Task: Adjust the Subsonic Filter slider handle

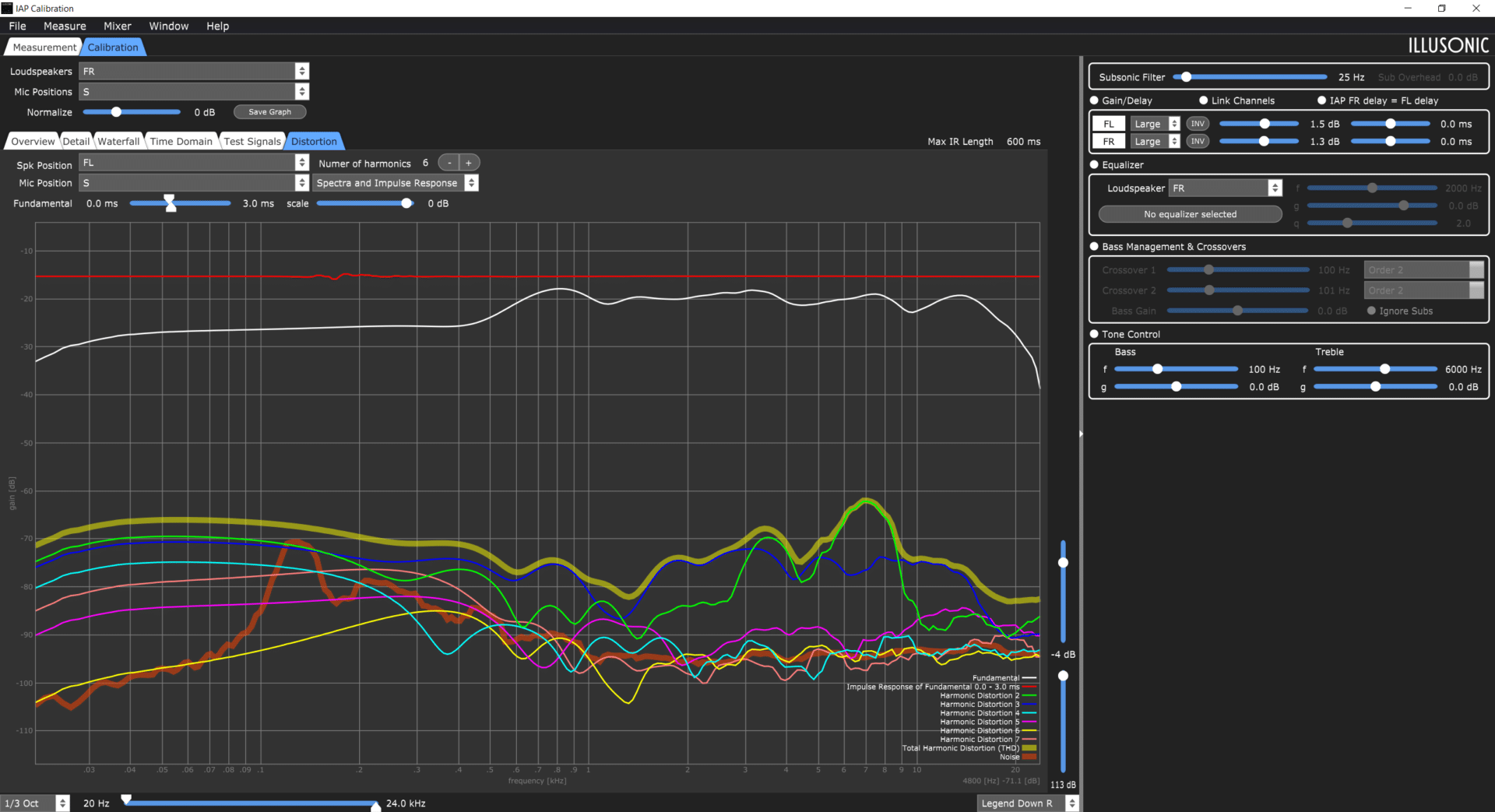Action: point(1186,77)
